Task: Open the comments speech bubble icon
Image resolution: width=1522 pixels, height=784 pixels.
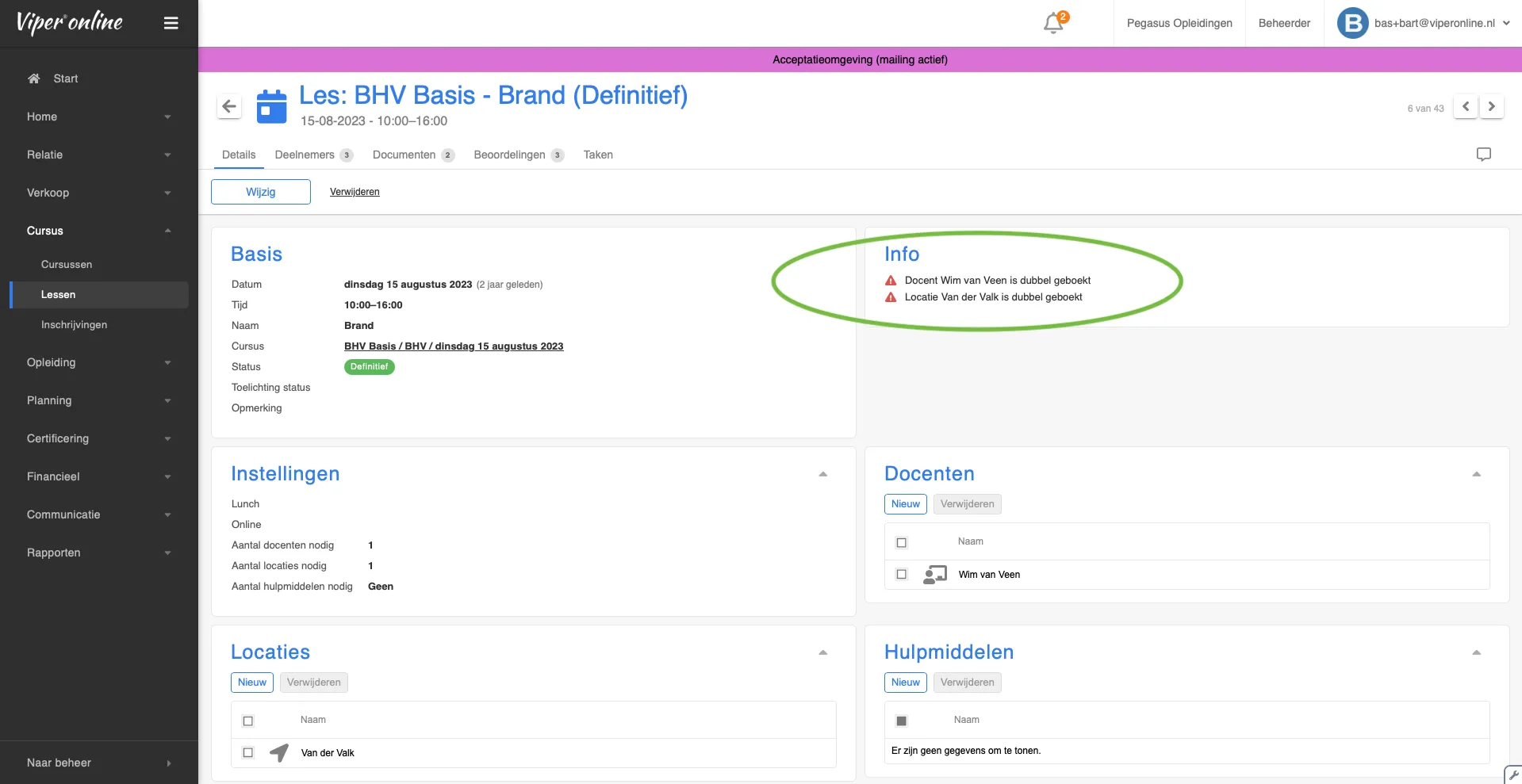Action: [x=1483, y=155]
